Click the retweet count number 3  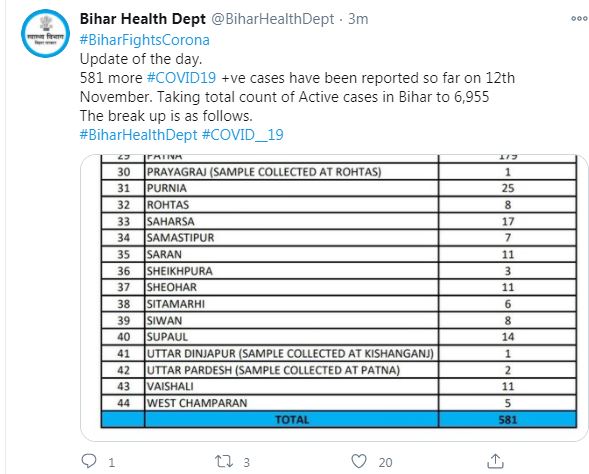[246, 462]
